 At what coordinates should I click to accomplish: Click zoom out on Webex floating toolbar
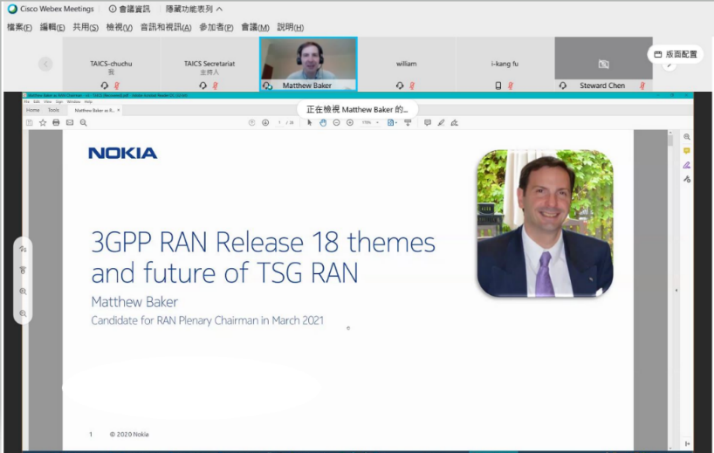(23, 313)
